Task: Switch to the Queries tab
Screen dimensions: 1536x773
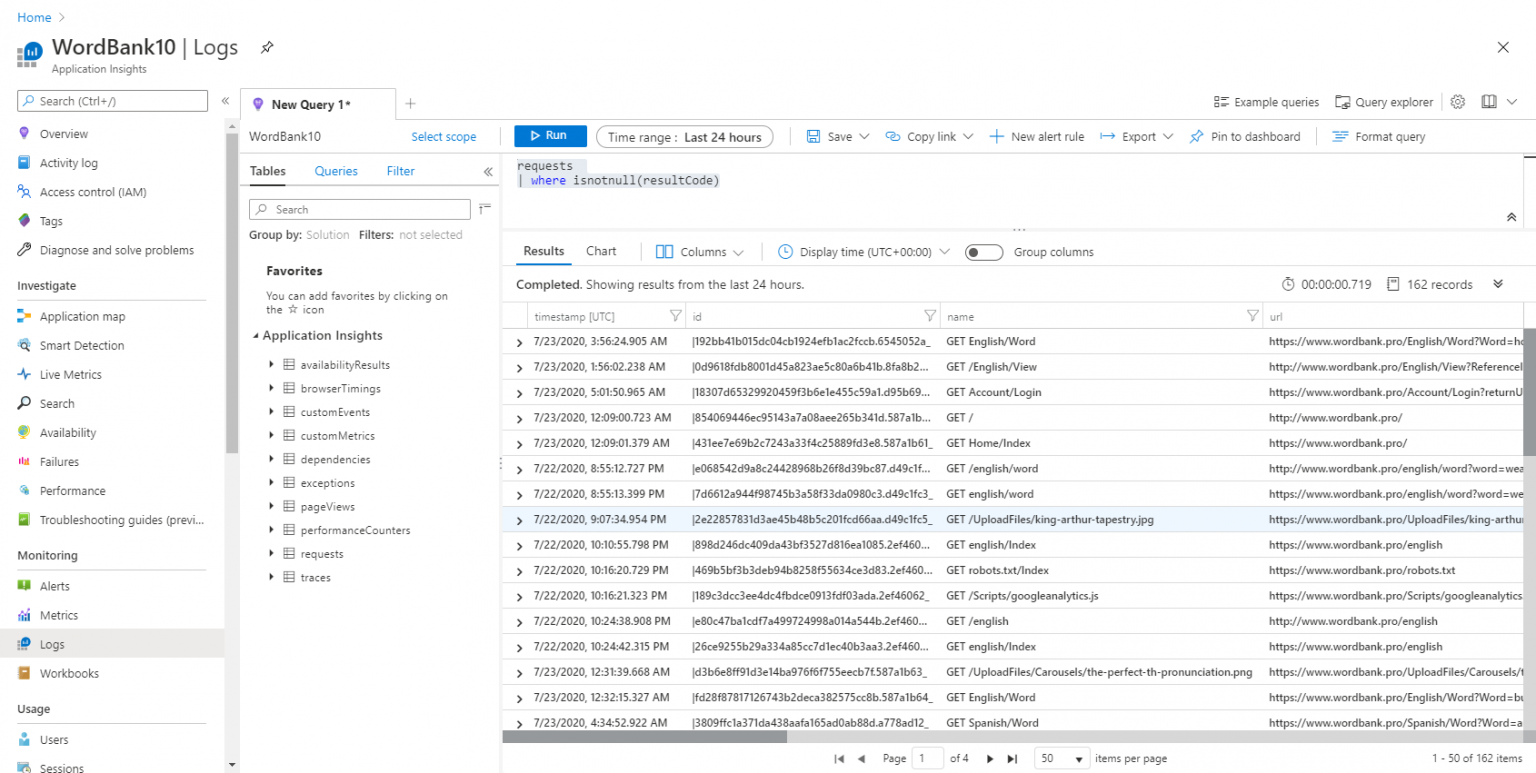Action: (x=335, y=170)
